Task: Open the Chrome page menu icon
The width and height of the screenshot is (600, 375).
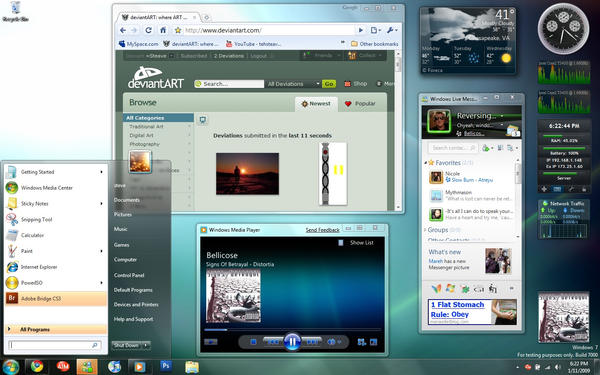Action: [x=375, y=30]
